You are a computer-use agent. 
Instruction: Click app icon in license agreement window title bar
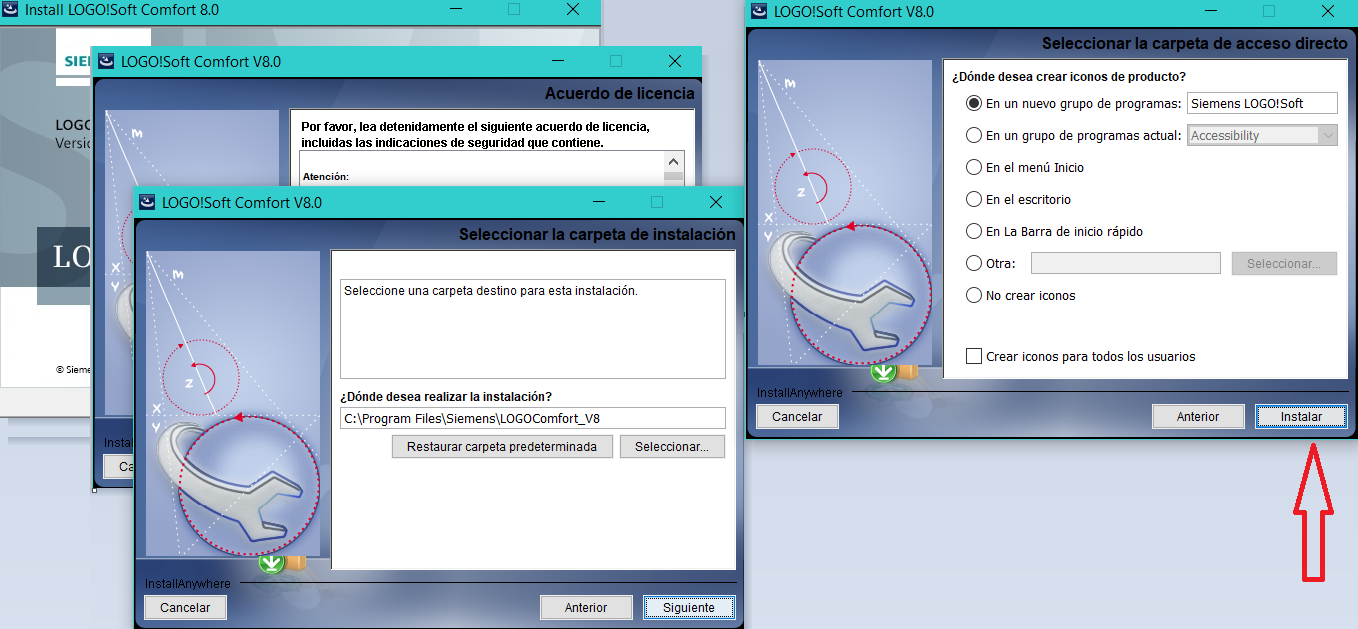point(105,61)
